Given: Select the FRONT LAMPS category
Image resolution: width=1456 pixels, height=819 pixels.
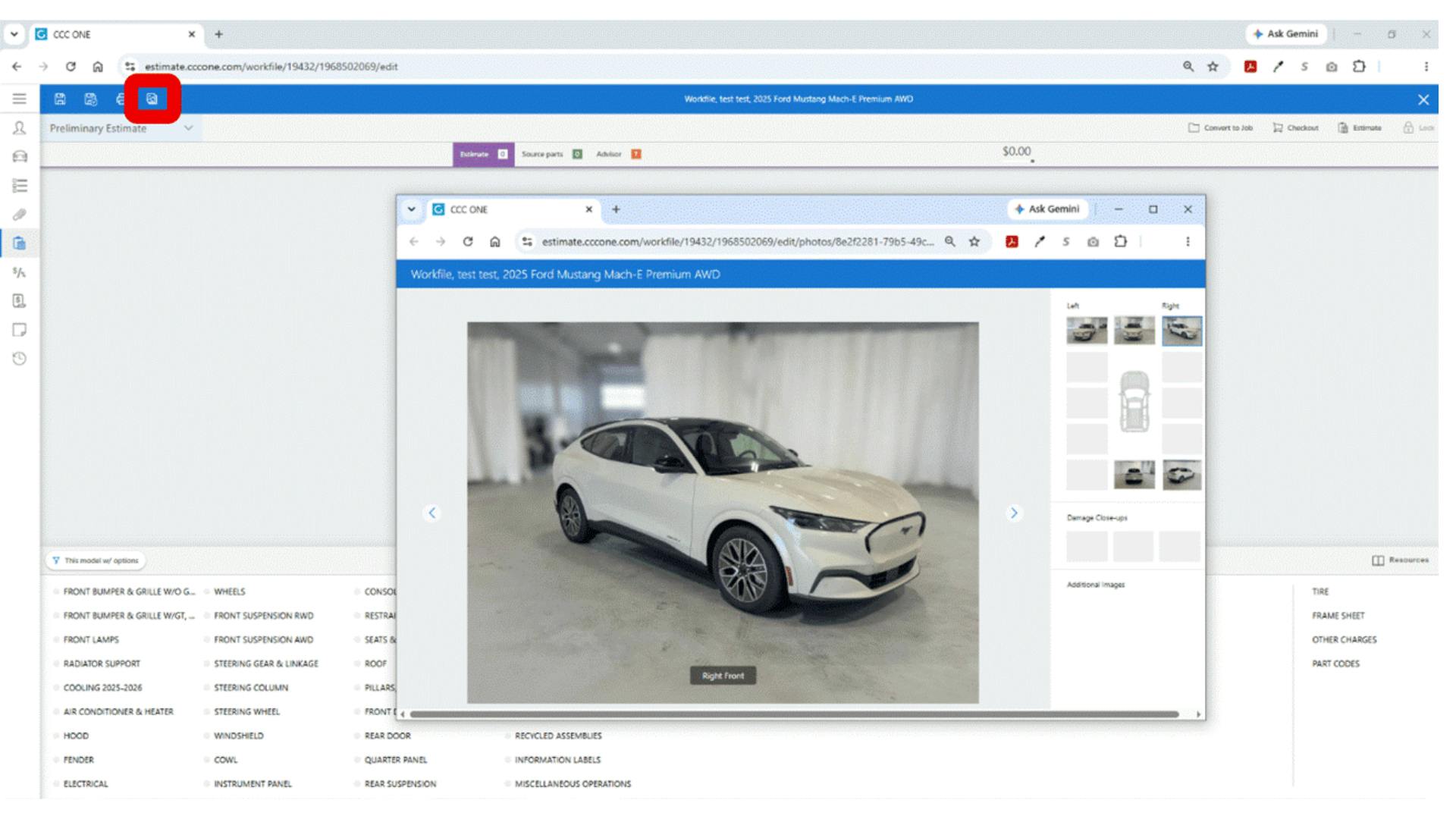Looking at the screenshot, I should click(91, 640).
